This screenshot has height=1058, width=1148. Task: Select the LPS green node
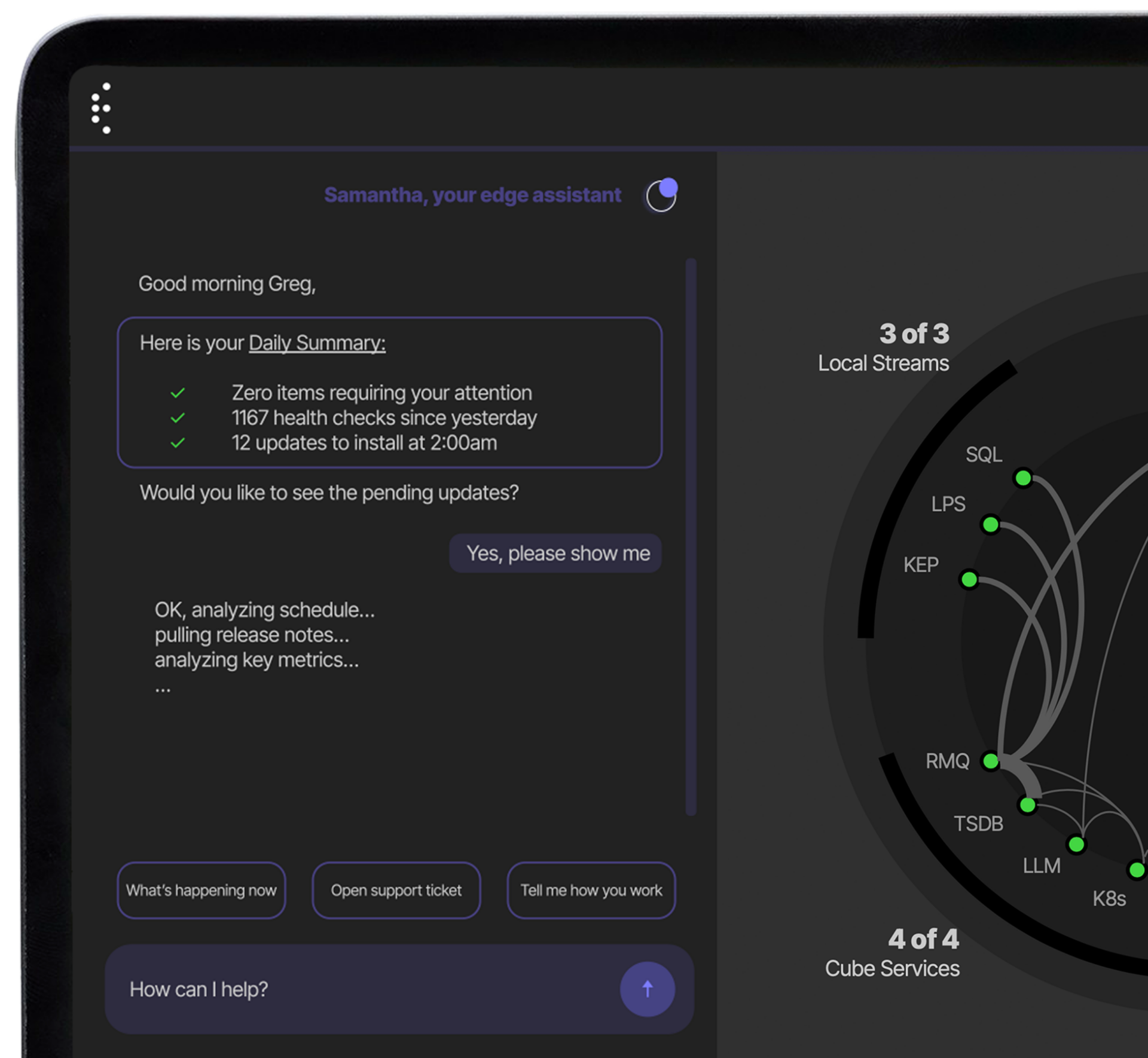(991, 525)
